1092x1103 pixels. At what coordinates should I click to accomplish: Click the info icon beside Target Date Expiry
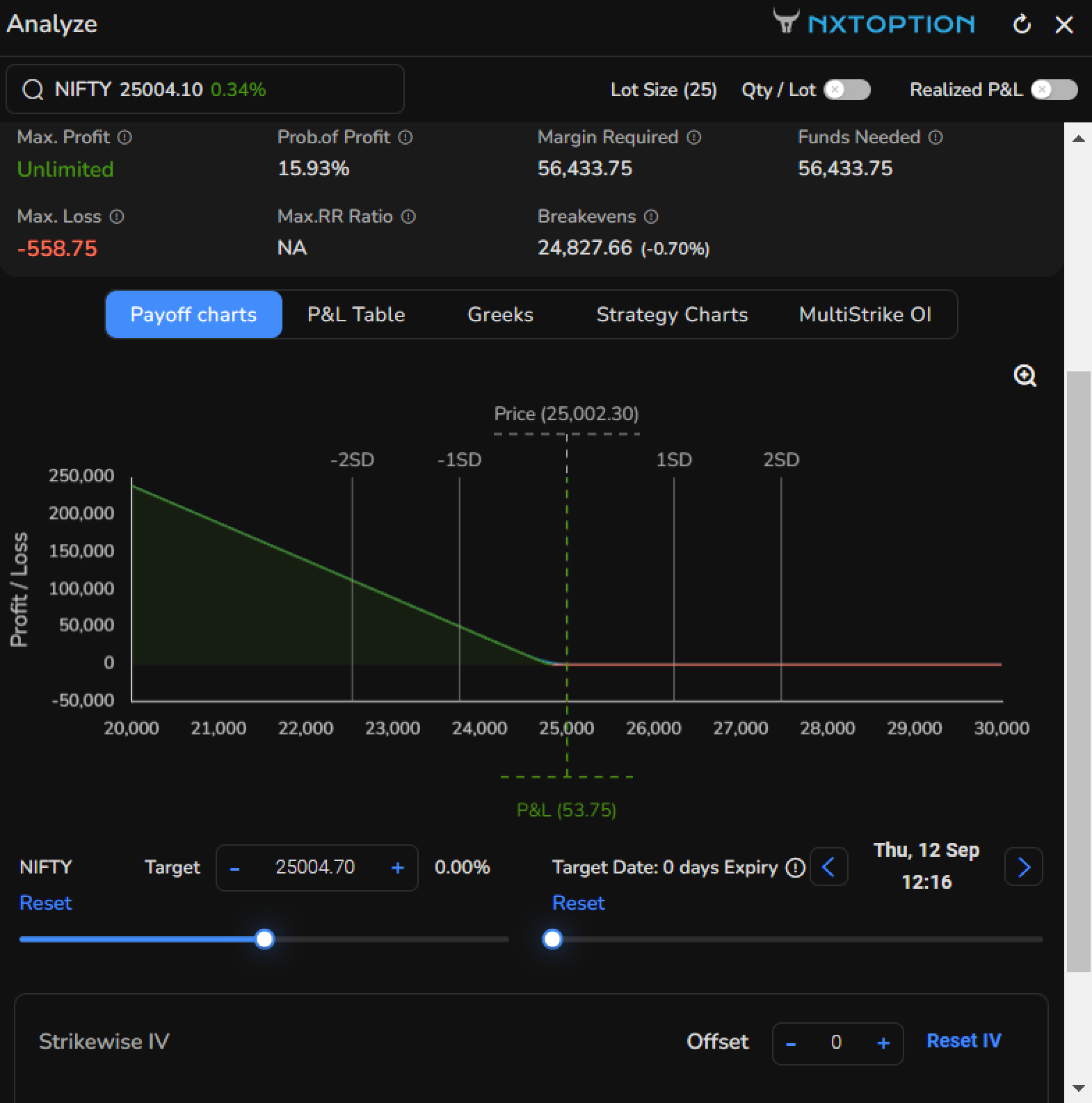point(795,867)
